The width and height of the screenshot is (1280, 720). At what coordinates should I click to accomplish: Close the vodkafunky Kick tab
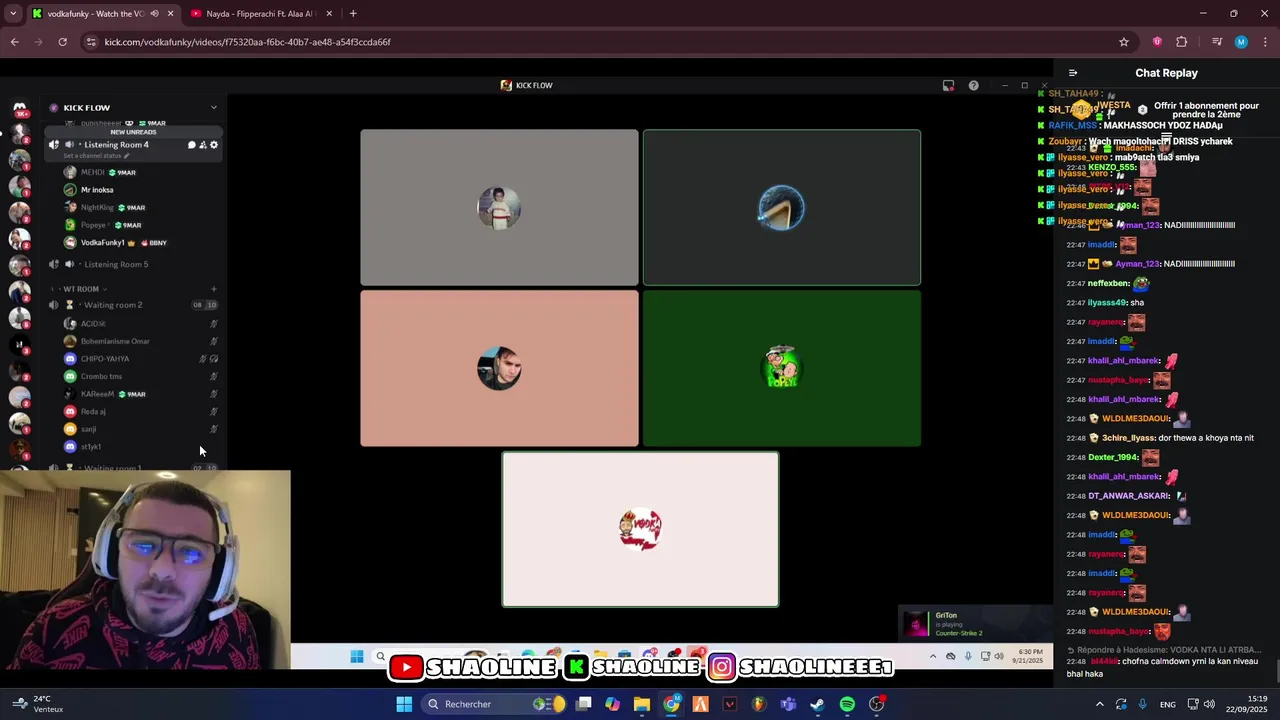click(x=170, y=14)
